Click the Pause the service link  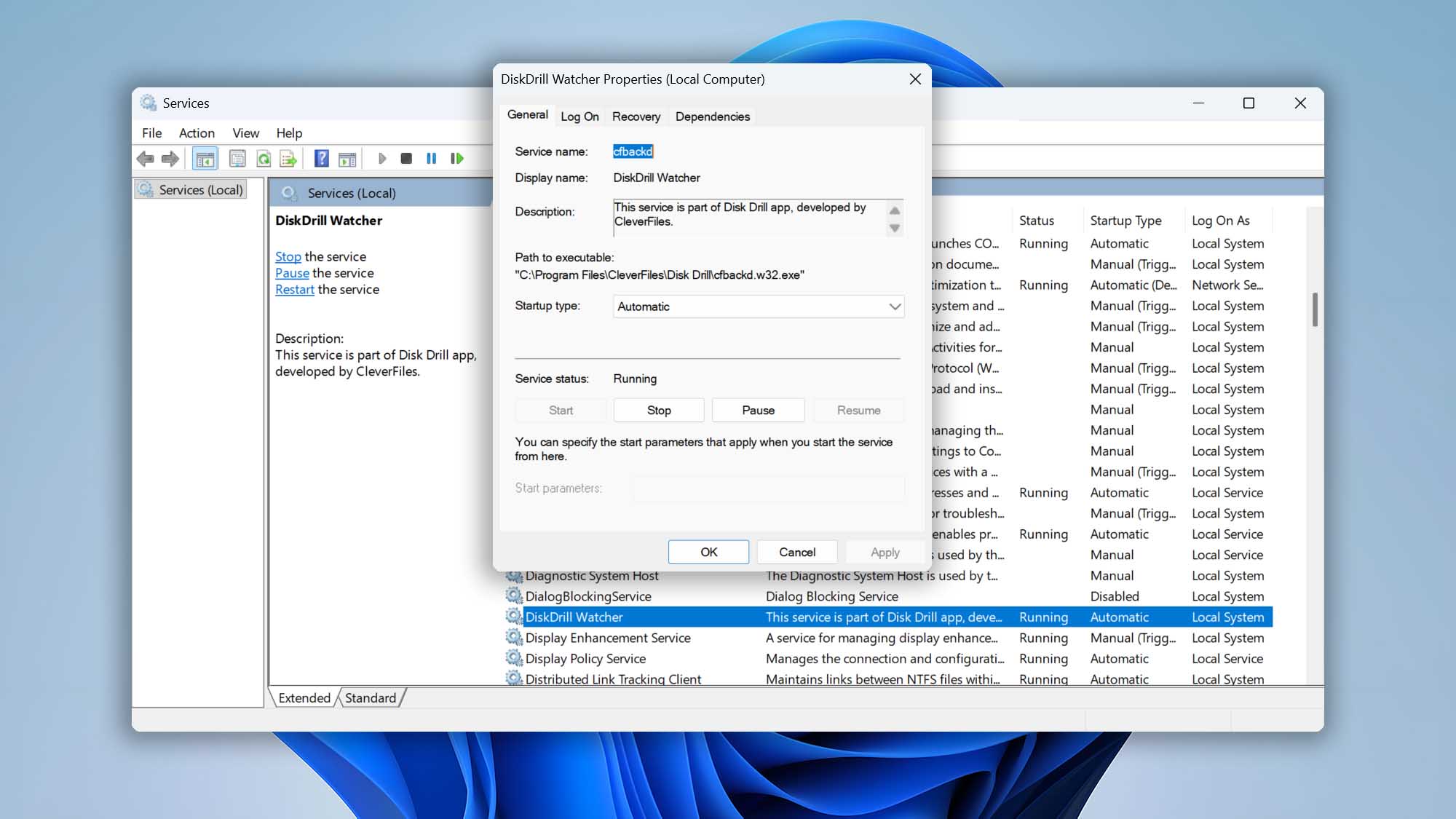[292, 273]
